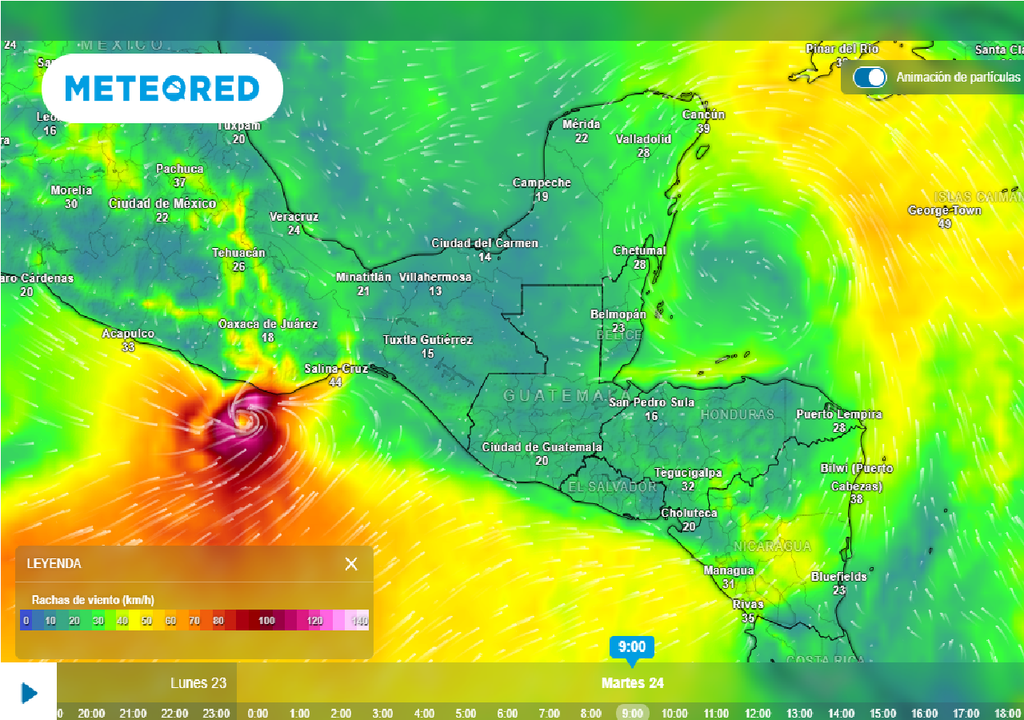Image resolution: width=1024 pixels, height=720 pixels.
Task: Click the Ciudad de México label
Action: [162, 203]
